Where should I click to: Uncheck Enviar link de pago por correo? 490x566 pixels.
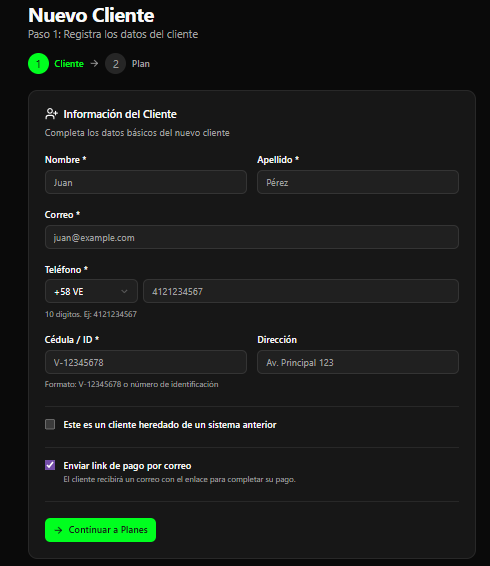[50, 465]
